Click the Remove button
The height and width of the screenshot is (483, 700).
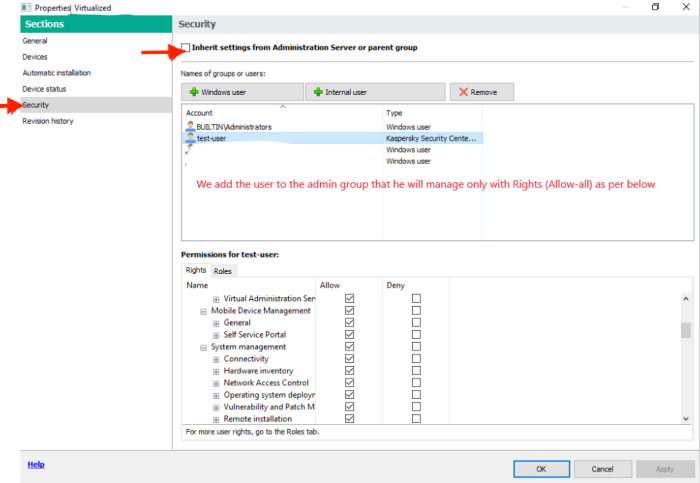[x=482, y=92]
